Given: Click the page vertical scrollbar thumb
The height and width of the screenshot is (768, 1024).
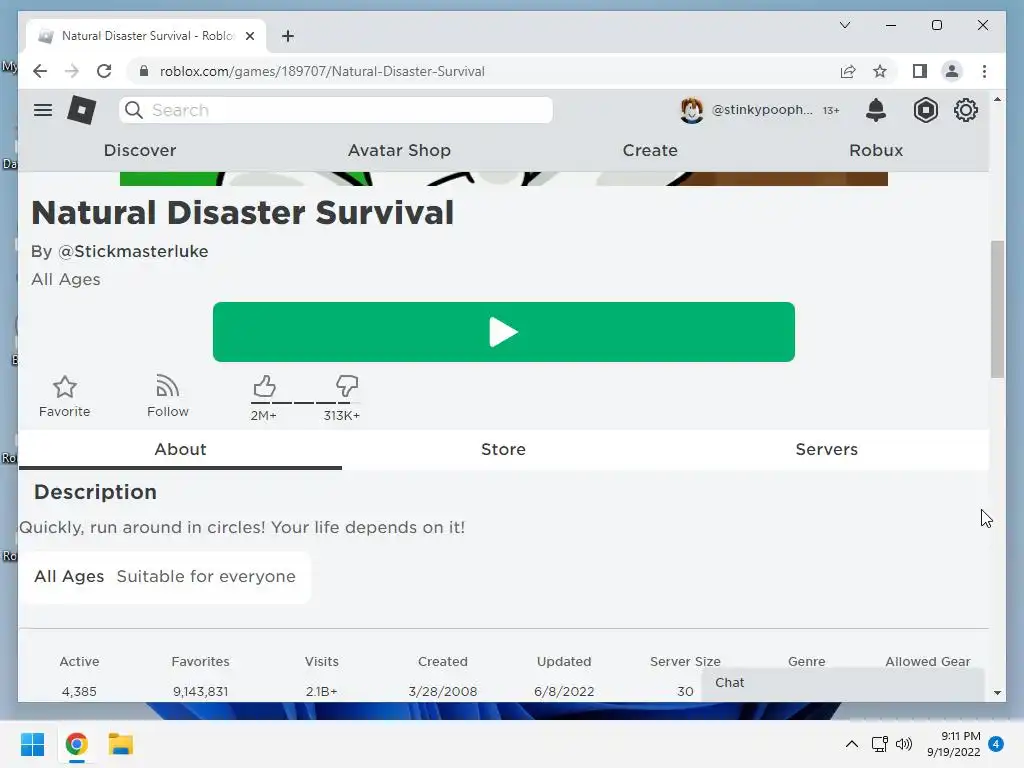Looking at the screenshot, I should (x=997, y=309).
